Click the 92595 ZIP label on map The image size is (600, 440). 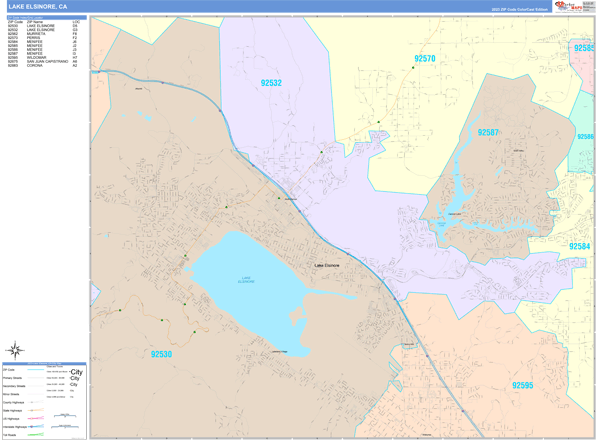pyautogui.click(x=522, y=385)
